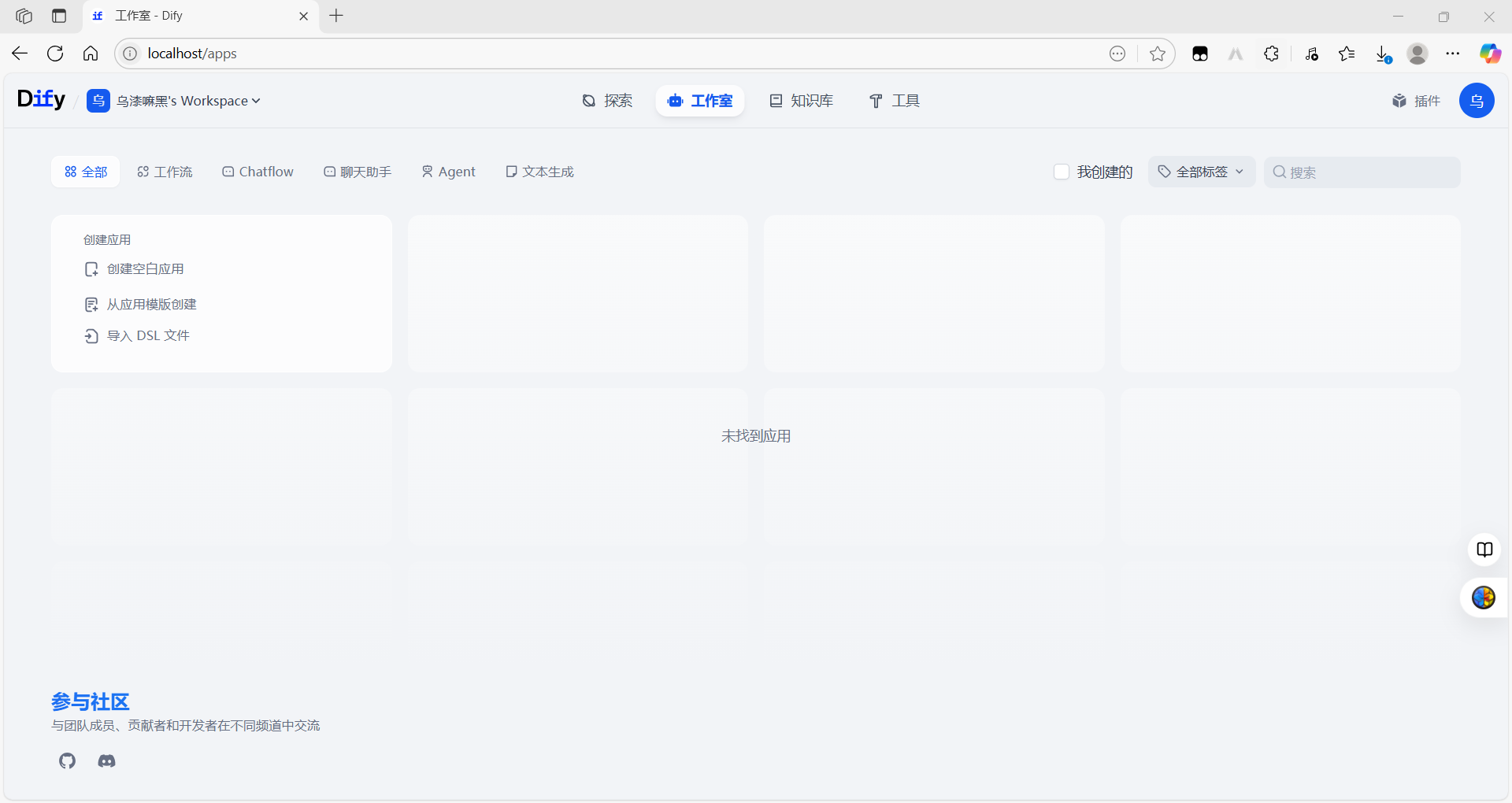Screen dimensions: 1512x803
Task: Add page to favorites star icon
Action: (x=1157, y=54)
